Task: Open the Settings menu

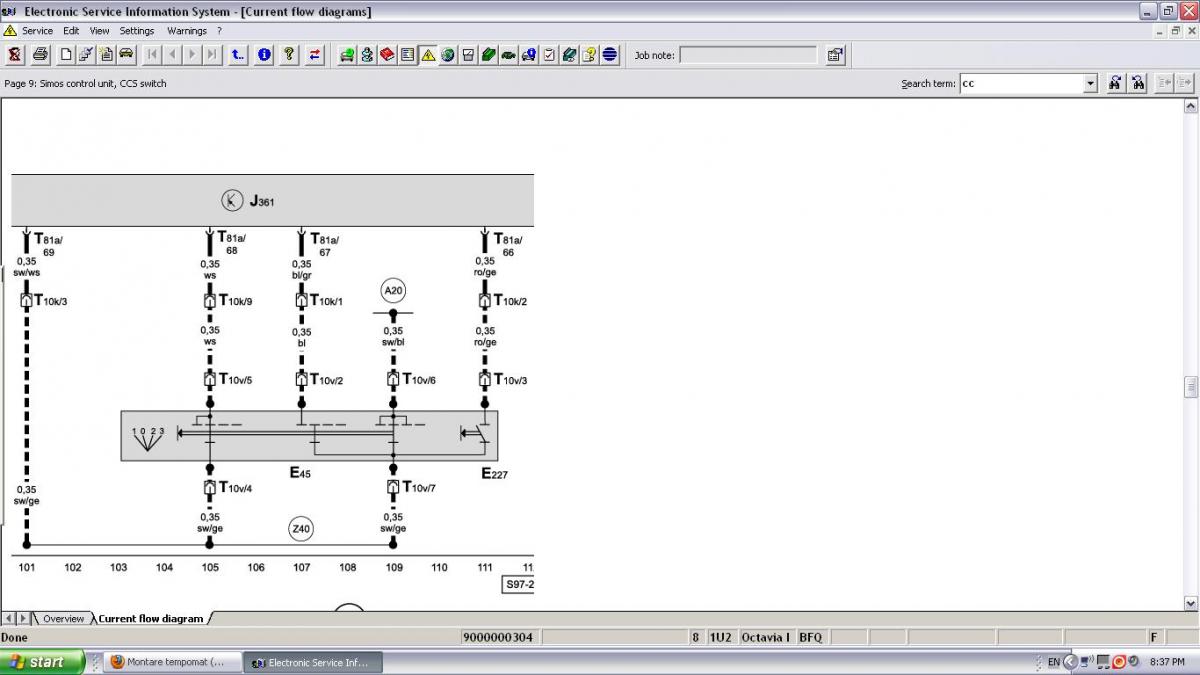Action: (137, 31)
